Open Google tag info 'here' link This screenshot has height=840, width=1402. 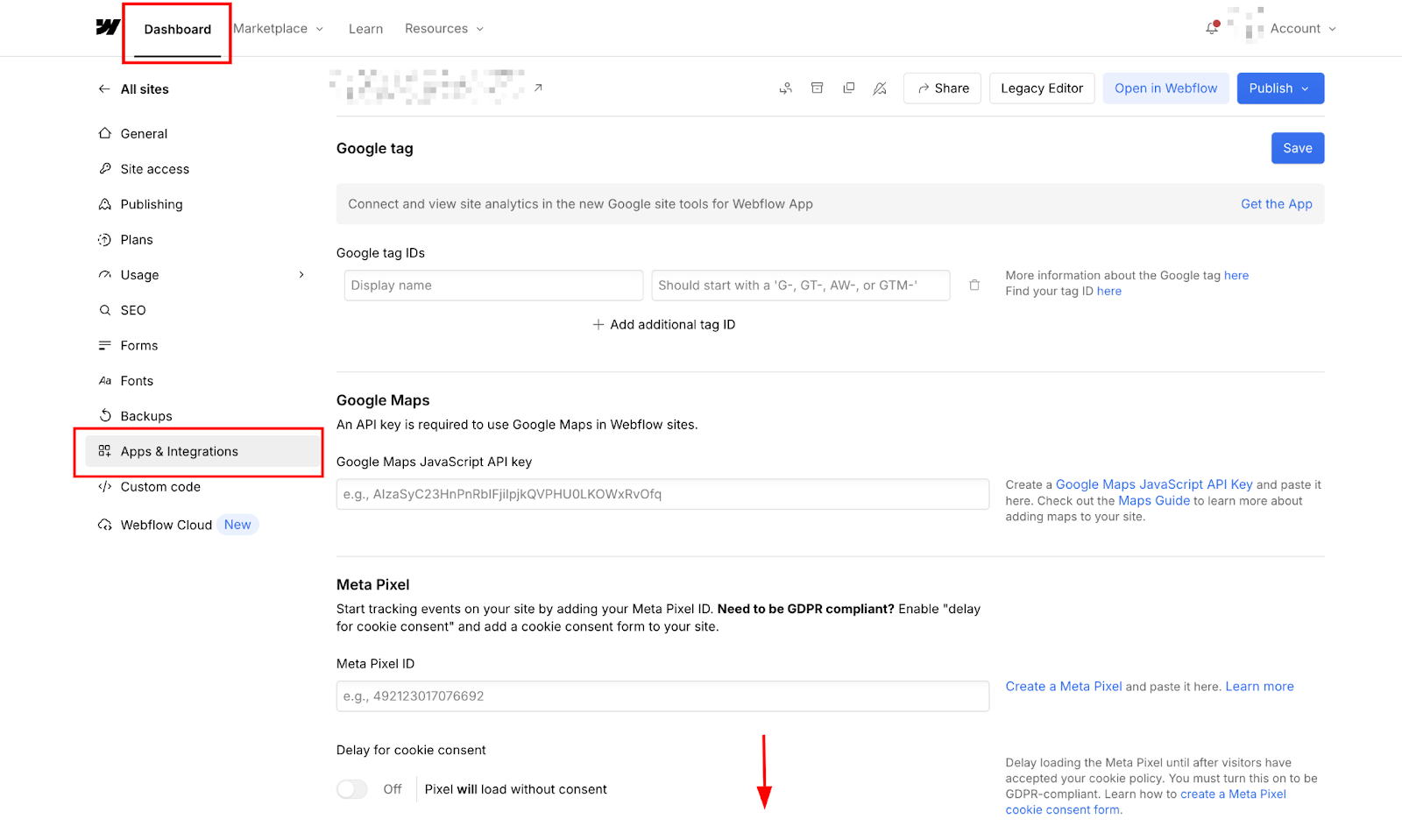(x=1236, y=275)
